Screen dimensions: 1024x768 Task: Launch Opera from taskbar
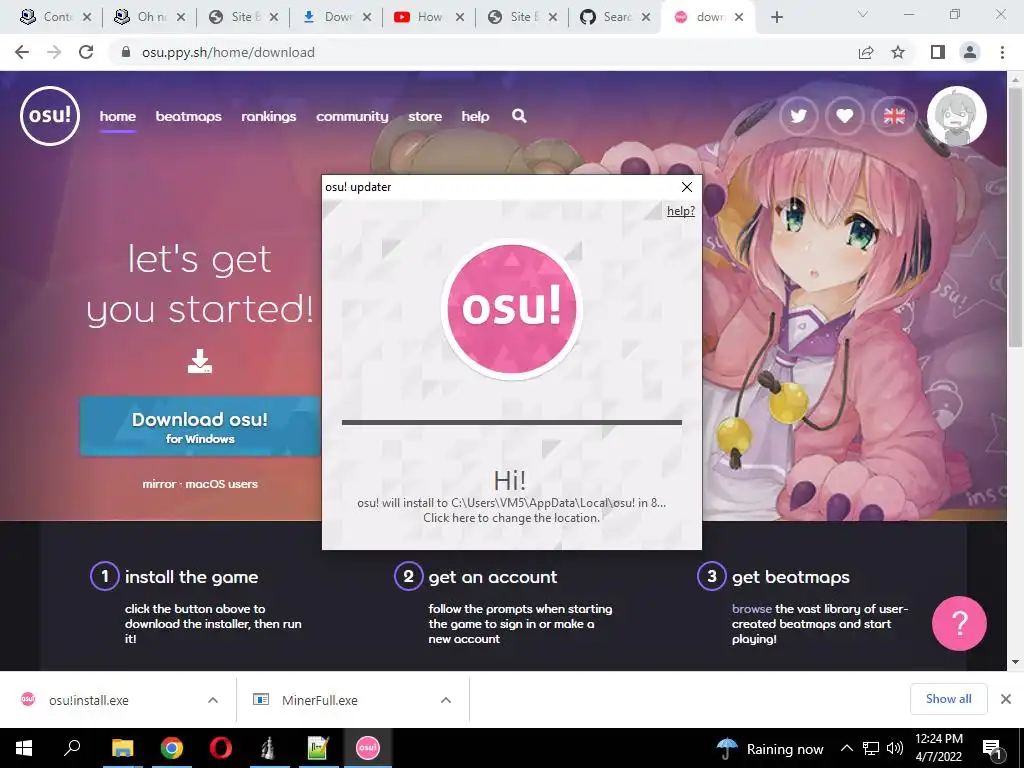click(221, 748)
